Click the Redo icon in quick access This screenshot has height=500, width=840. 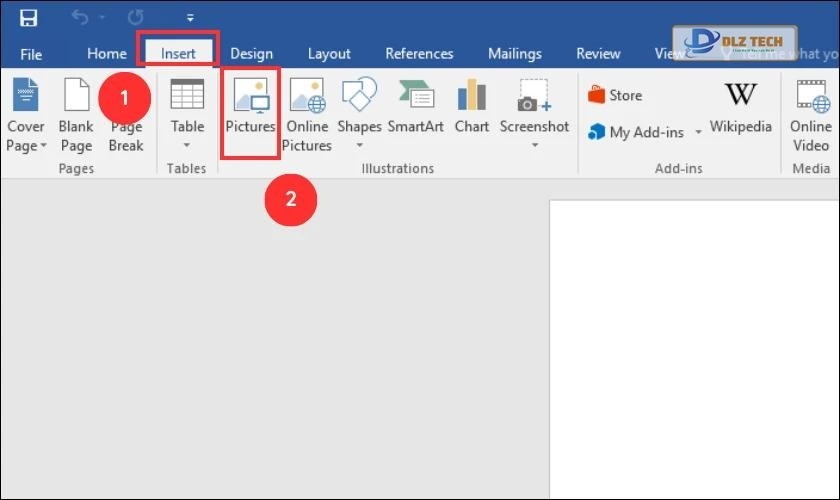pyautogui.click(x=137, y=18)
